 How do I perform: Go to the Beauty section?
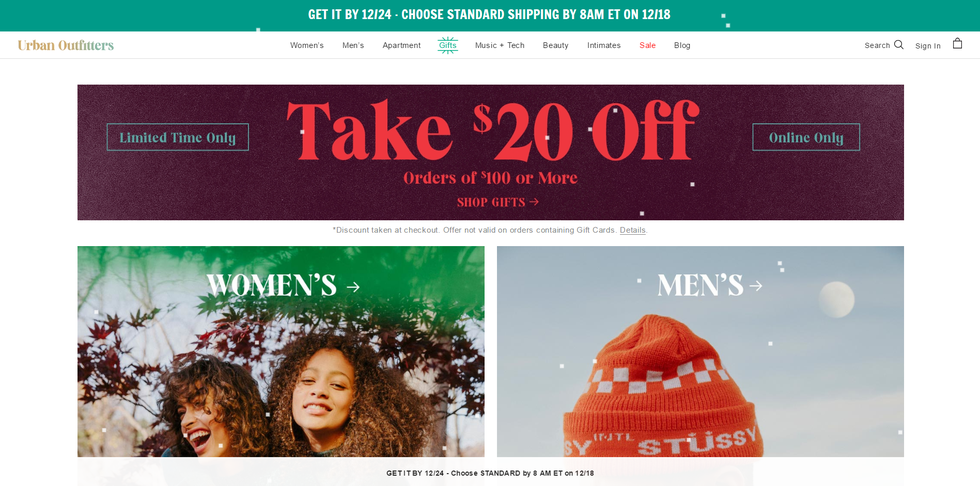[x=556, y=46]
